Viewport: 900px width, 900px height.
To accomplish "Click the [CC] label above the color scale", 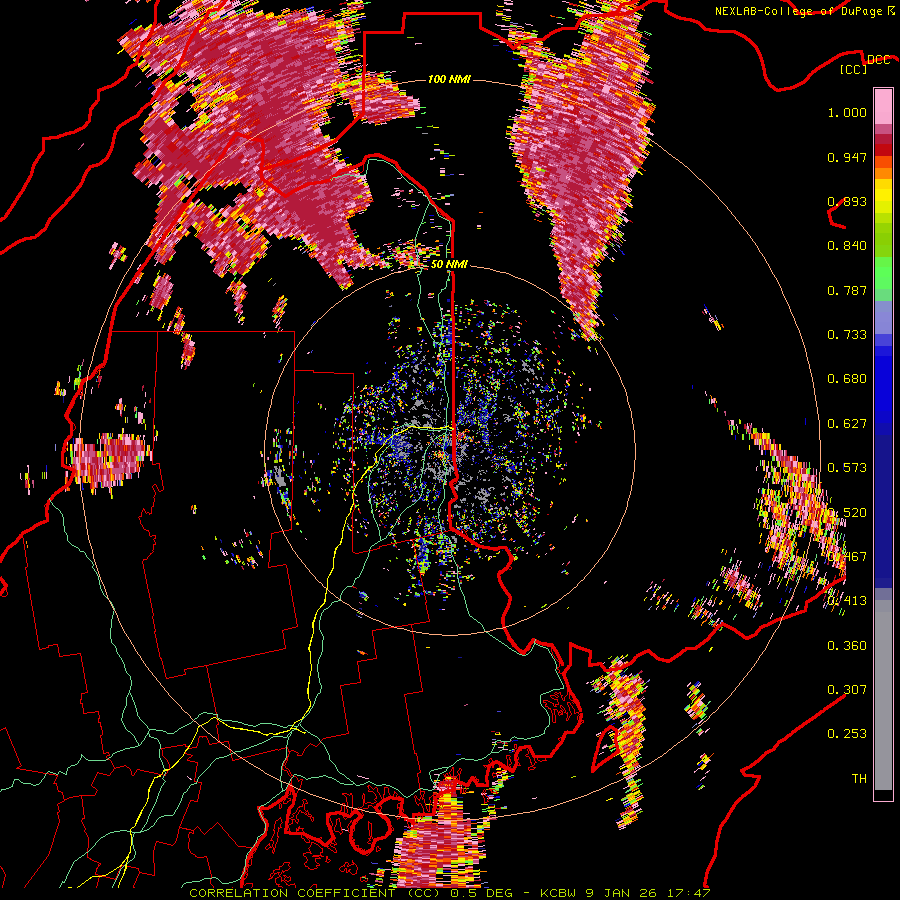I will (x=854, y=70).
